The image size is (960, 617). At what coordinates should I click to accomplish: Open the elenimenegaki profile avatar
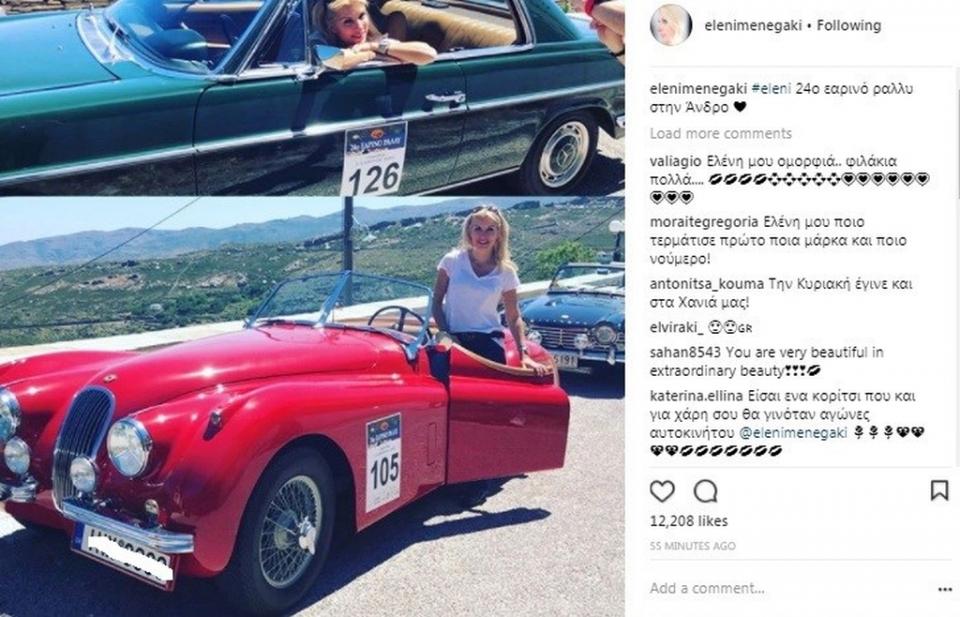pos(671,25)
